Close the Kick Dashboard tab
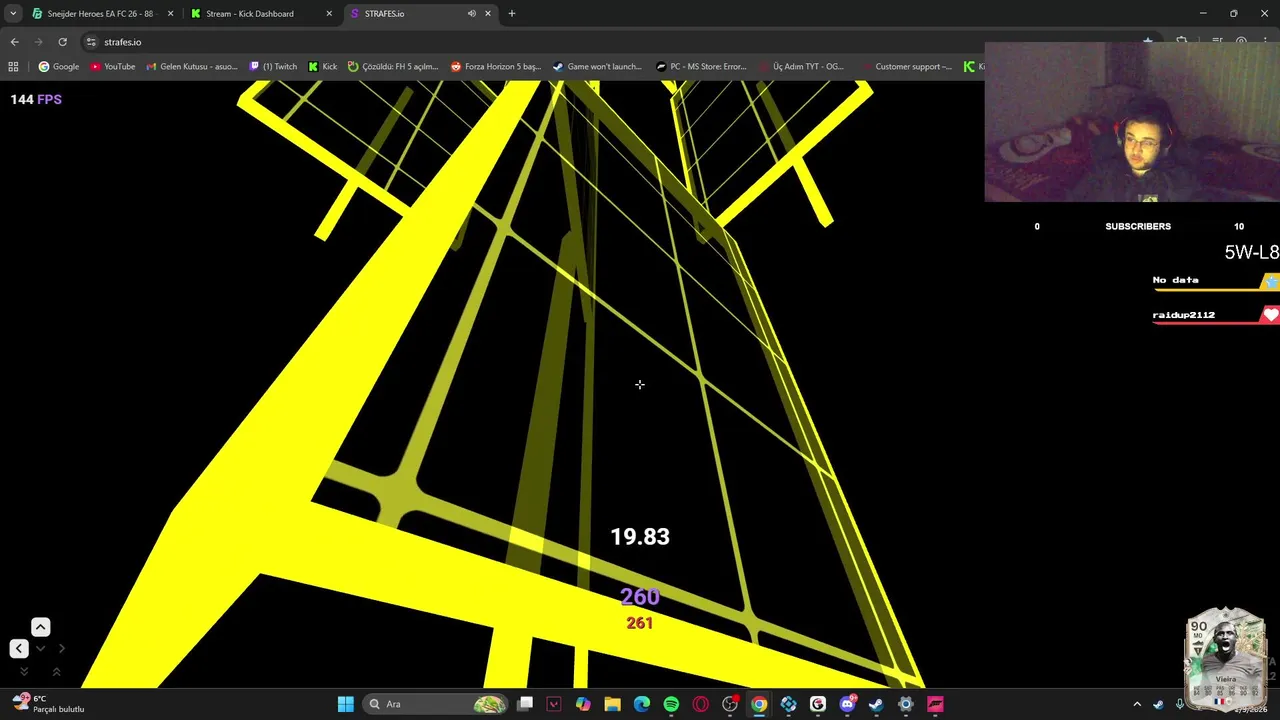This screenshot has width=1280, height=720. pos(329,14)
